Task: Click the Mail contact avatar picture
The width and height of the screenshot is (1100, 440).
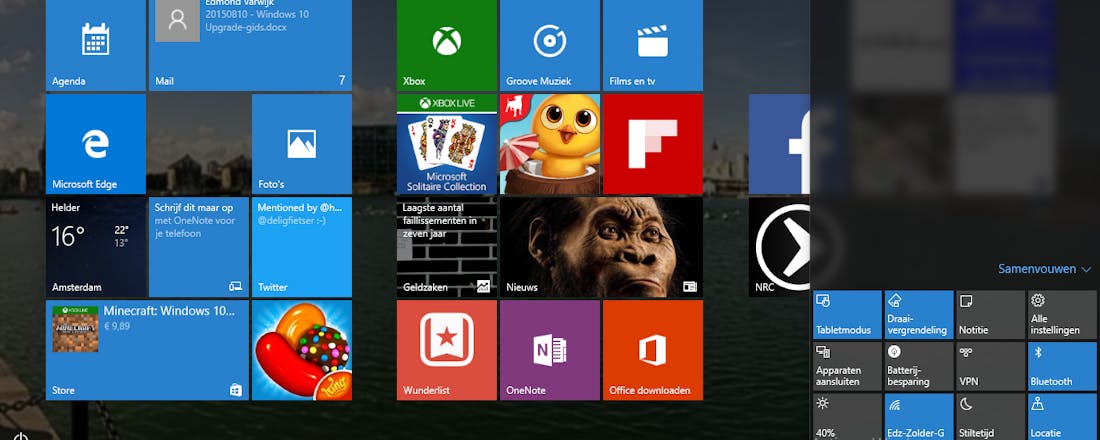Action: [x=177, y=21]
